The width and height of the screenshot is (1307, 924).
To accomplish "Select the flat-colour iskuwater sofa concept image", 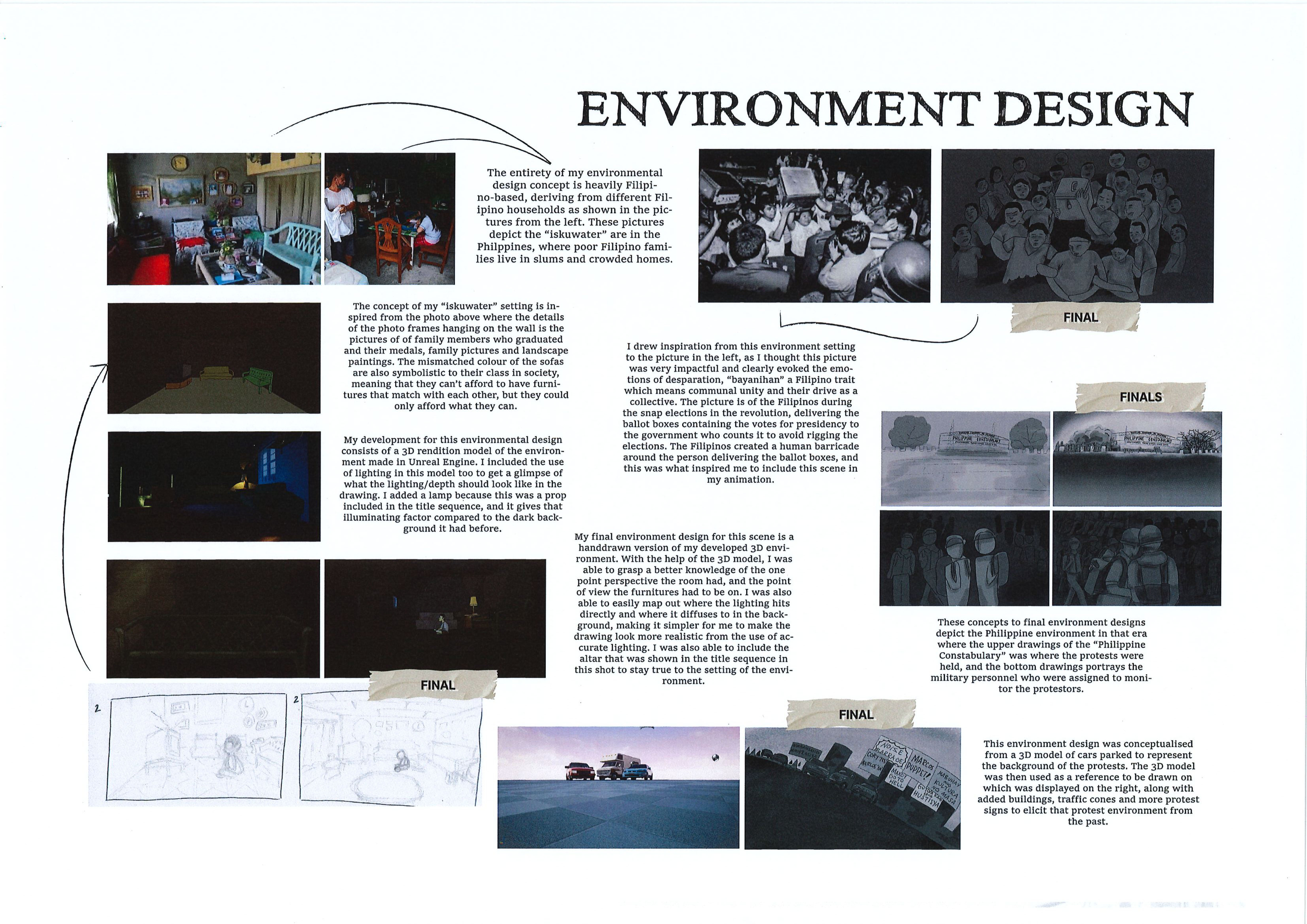I will tap(214, 358).
